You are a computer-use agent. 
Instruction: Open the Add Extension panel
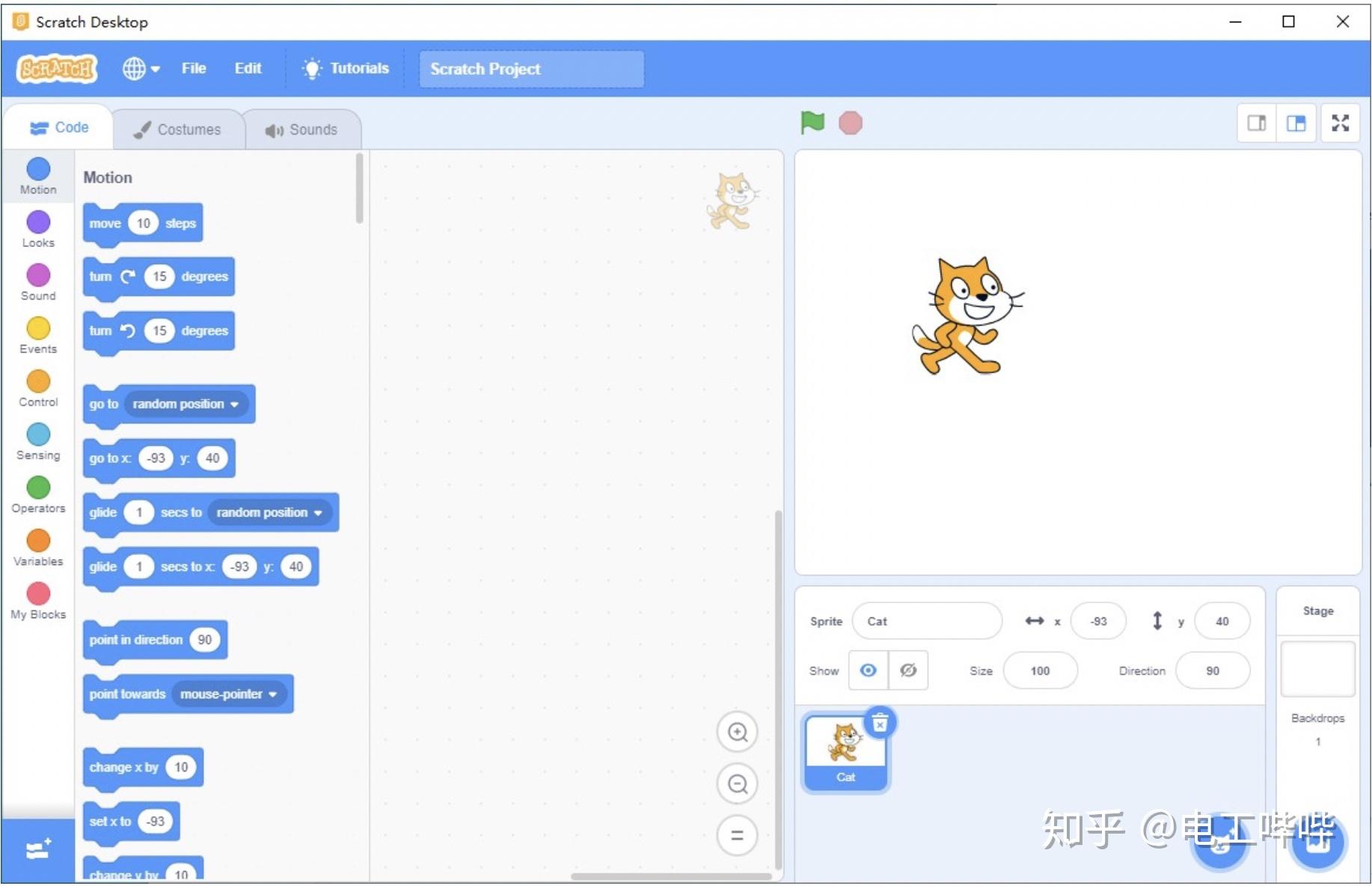click(x=37, y=848)
